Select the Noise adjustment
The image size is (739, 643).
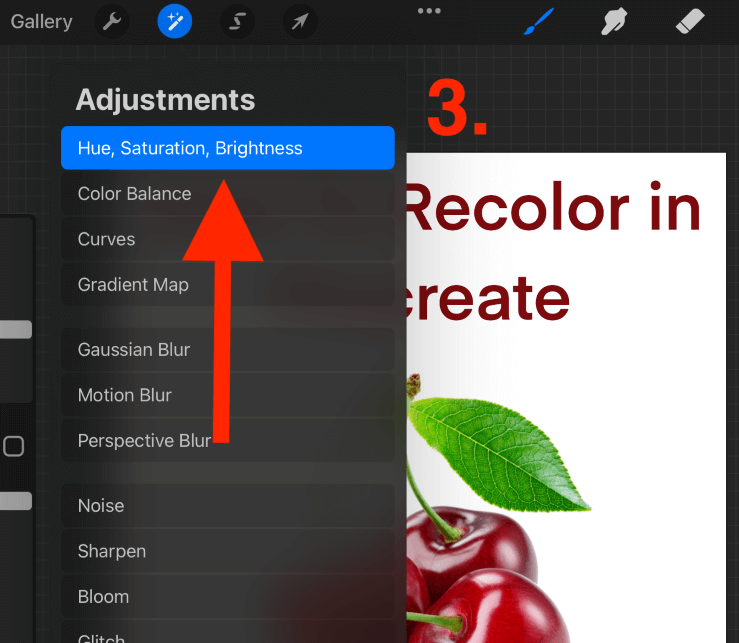point(228,506)
